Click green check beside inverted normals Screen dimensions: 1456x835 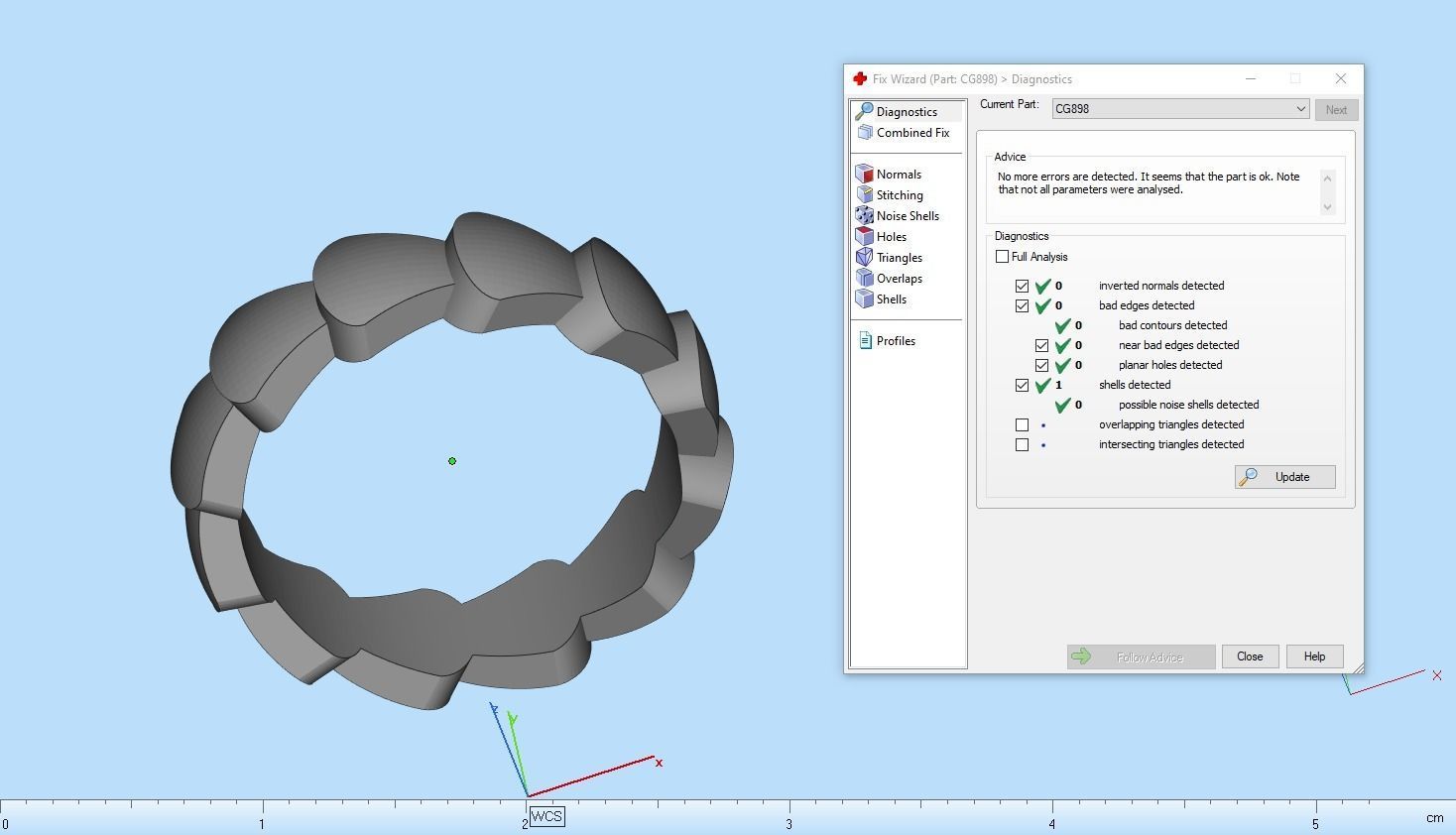pos(1042,286)
